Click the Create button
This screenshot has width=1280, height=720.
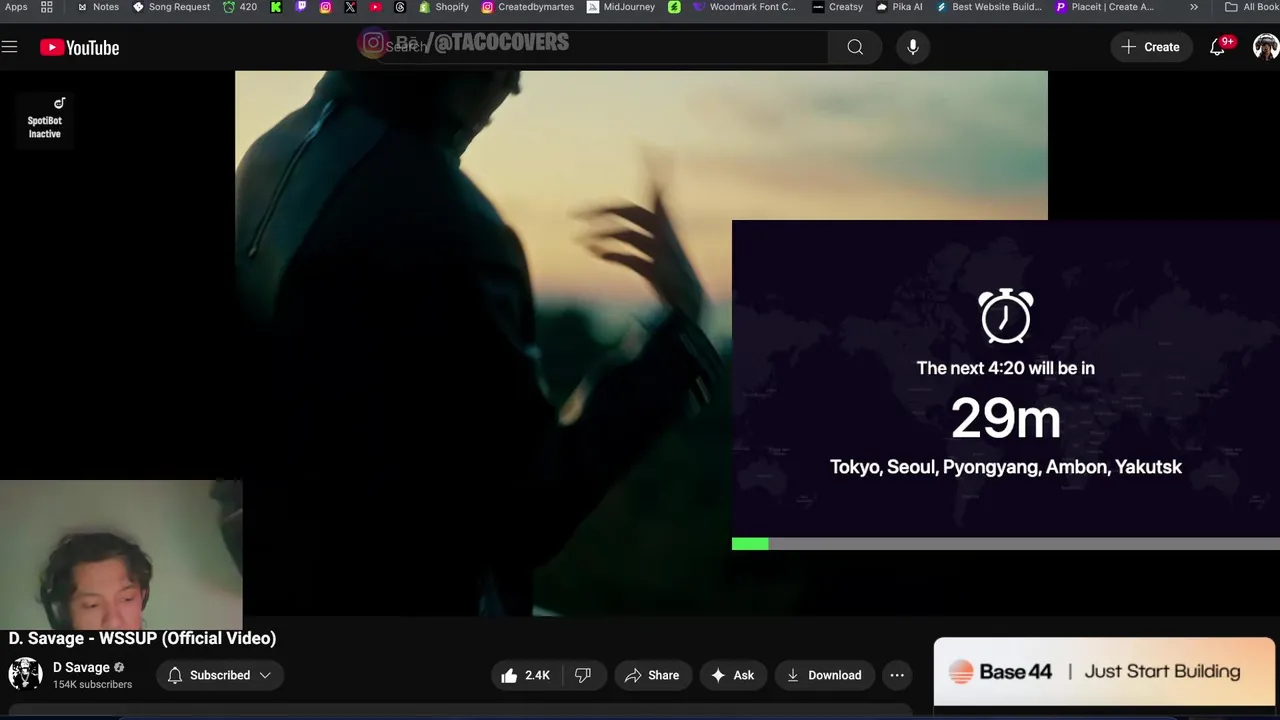pyautogui.click(x=1150, y=47)
